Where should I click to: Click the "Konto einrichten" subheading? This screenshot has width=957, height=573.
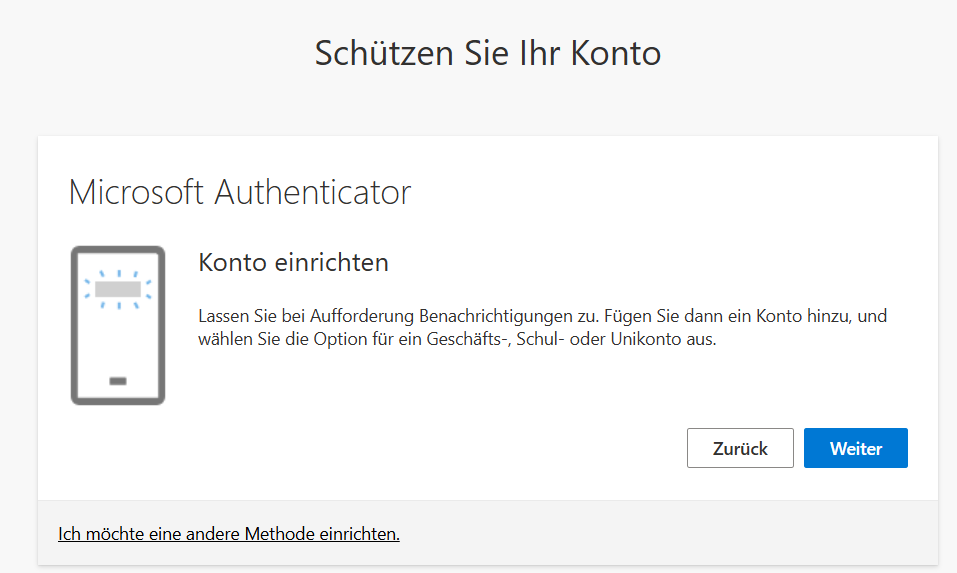coord(293,263)
